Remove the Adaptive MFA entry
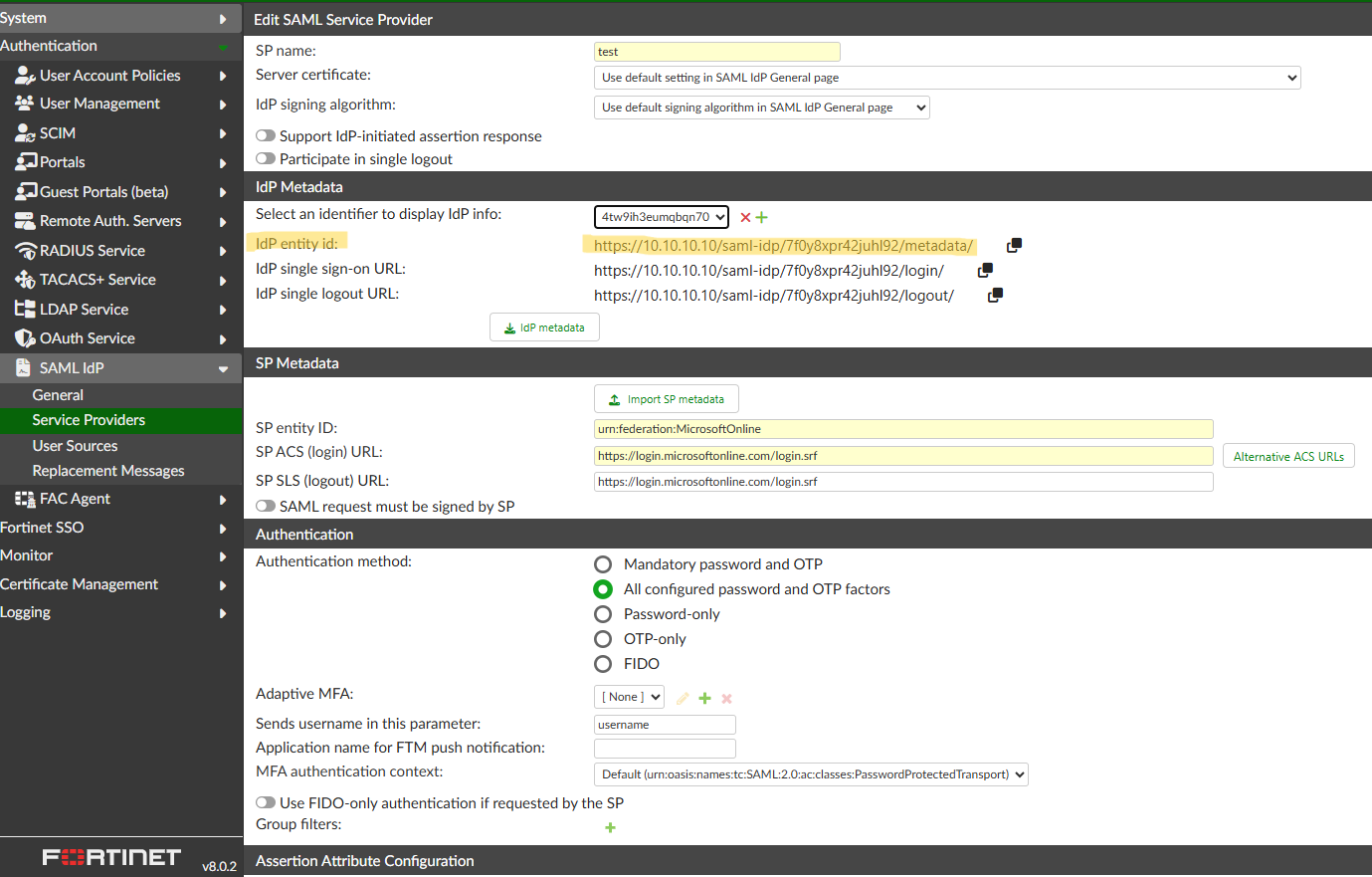Screen dimensions: 1372x877 click(726, 699)
